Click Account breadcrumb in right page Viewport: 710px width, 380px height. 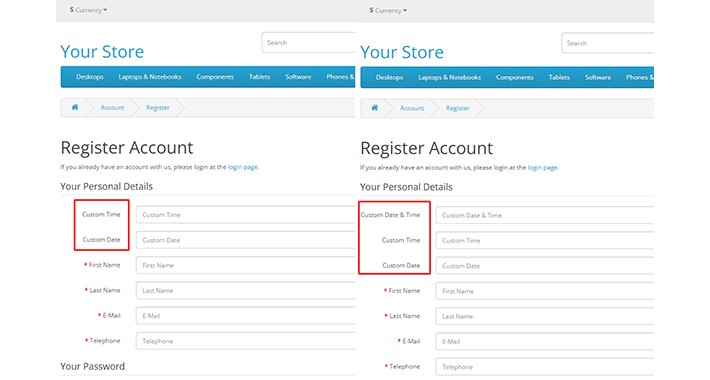(412, 108)
